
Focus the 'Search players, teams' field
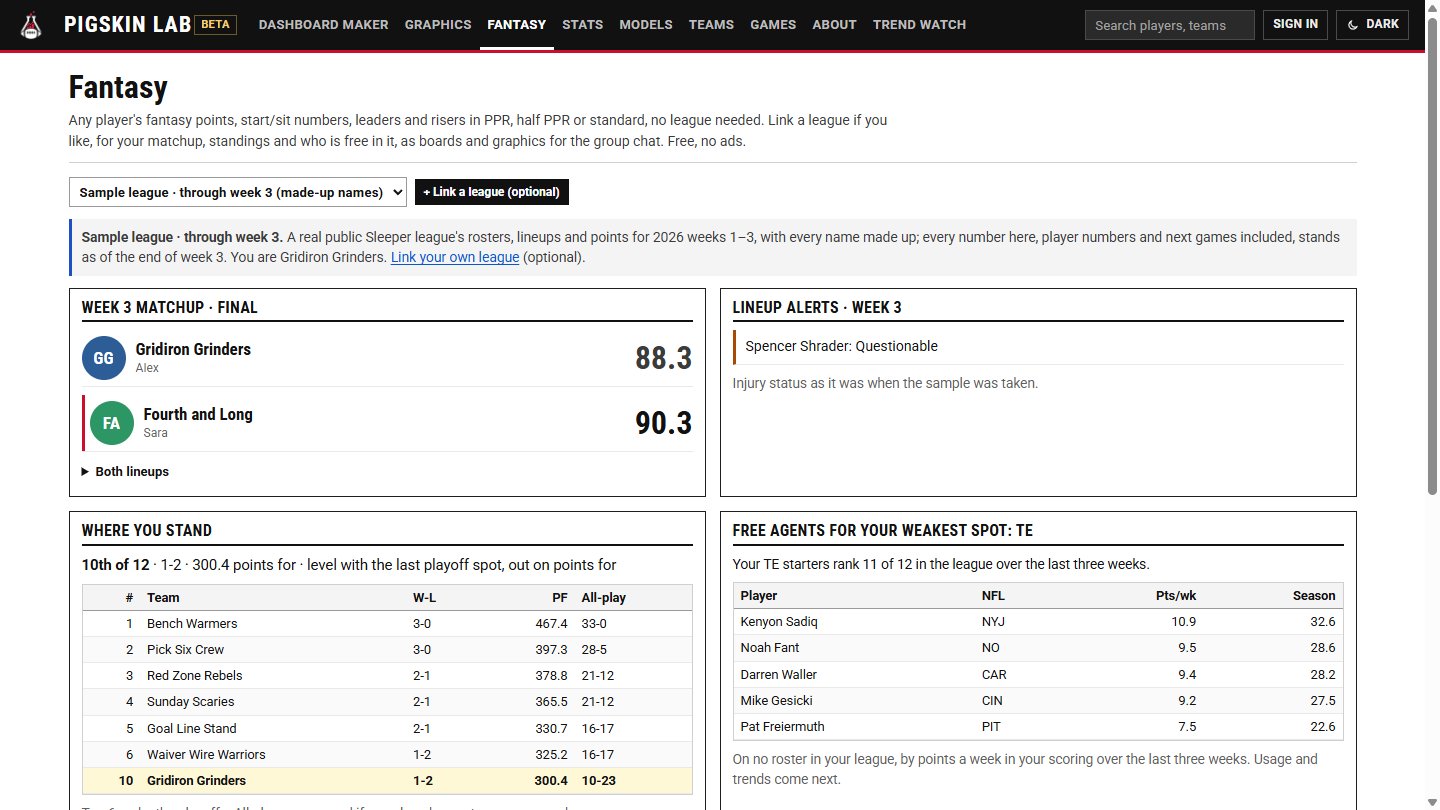pos(1170,25)
